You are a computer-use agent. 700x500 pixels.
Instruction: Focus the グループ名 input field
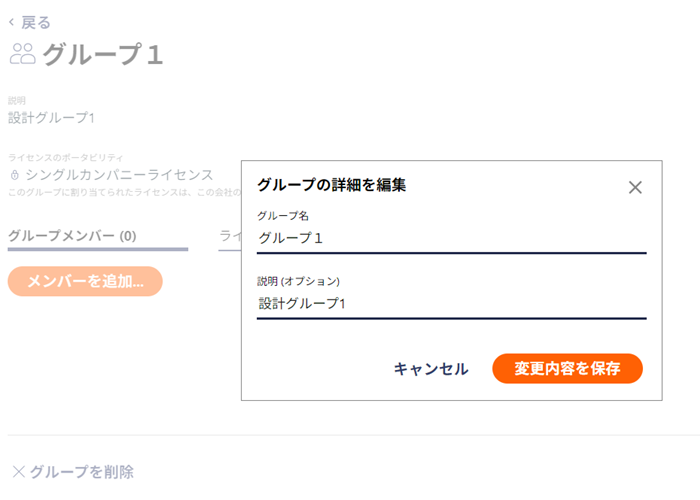pyautogui.click(x=451, y=238)
